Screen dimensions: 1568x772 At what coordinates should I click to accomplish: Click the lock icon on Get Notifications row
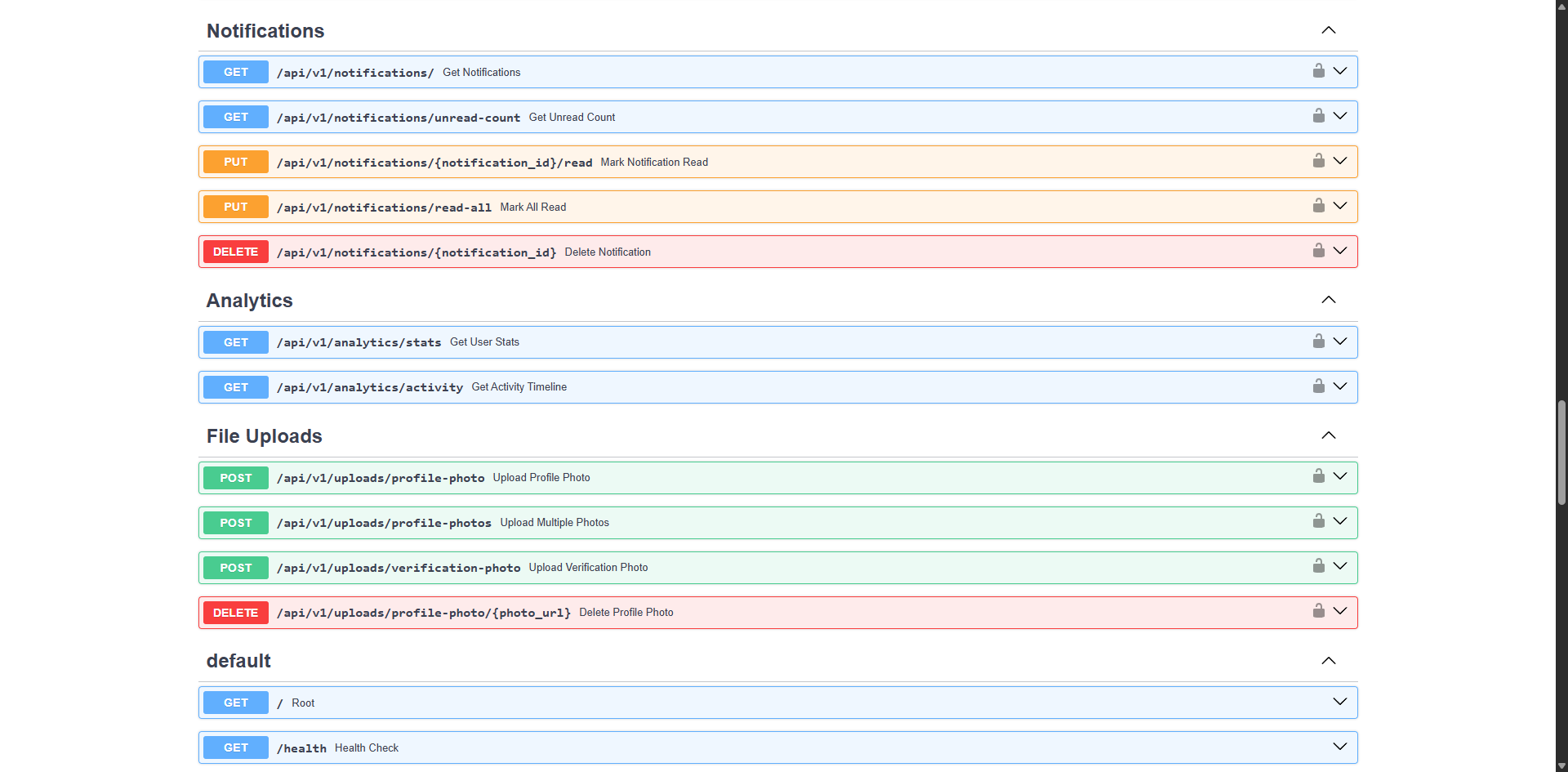pos(1318,71)
